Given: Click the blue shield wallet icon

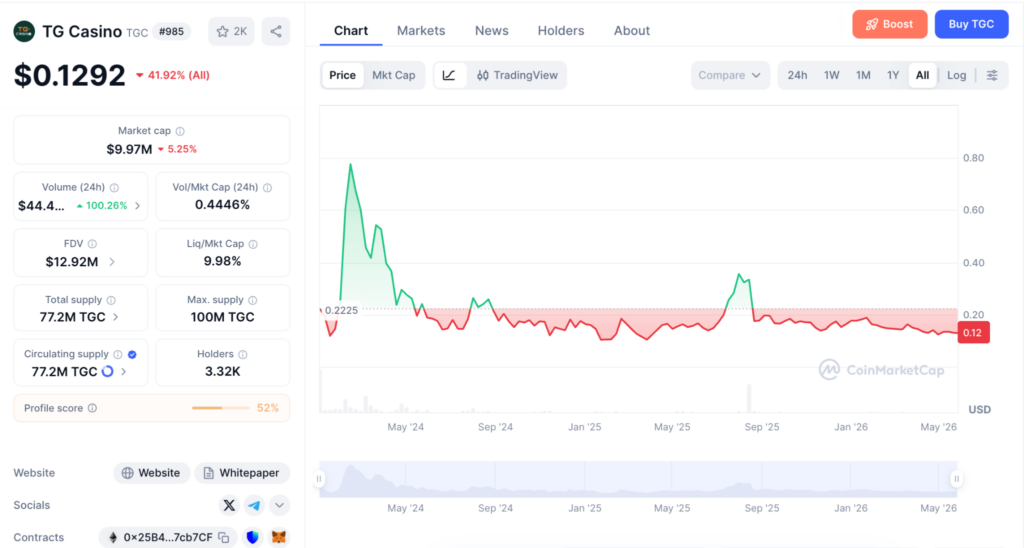Looking at the screenshot, I should (x=253, y=538).
